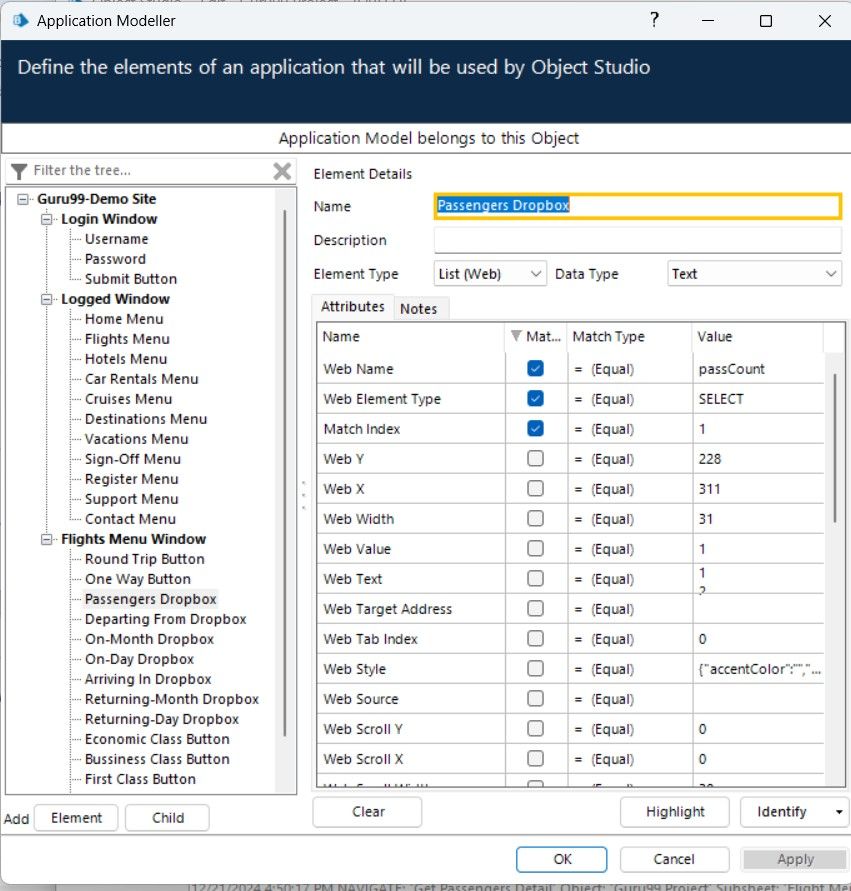
Task: Select Departing From Dropbox in tree
Action: (x=165, y=619)
